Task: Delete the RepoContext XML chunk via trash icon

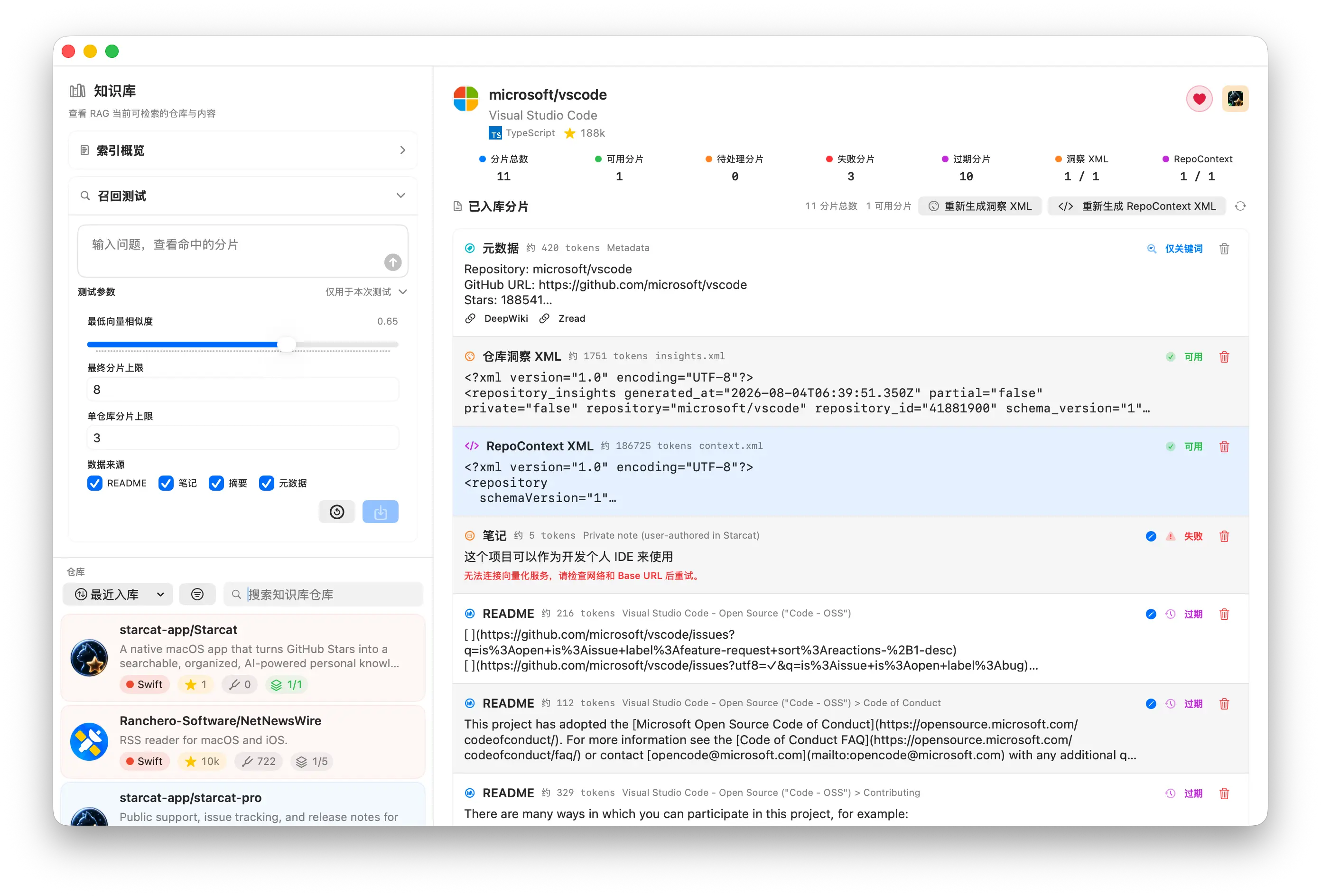Action: point(1224,447)
